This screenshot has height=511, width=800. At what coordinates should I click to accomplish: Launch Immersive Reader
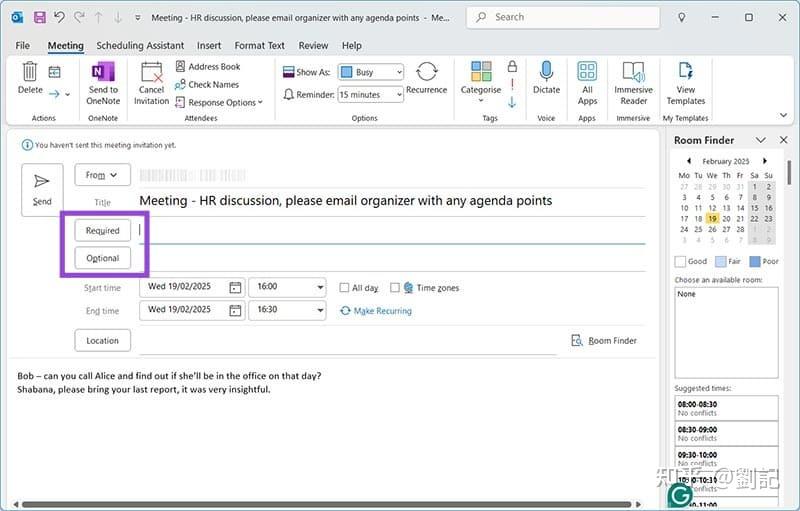pos(633,72)
